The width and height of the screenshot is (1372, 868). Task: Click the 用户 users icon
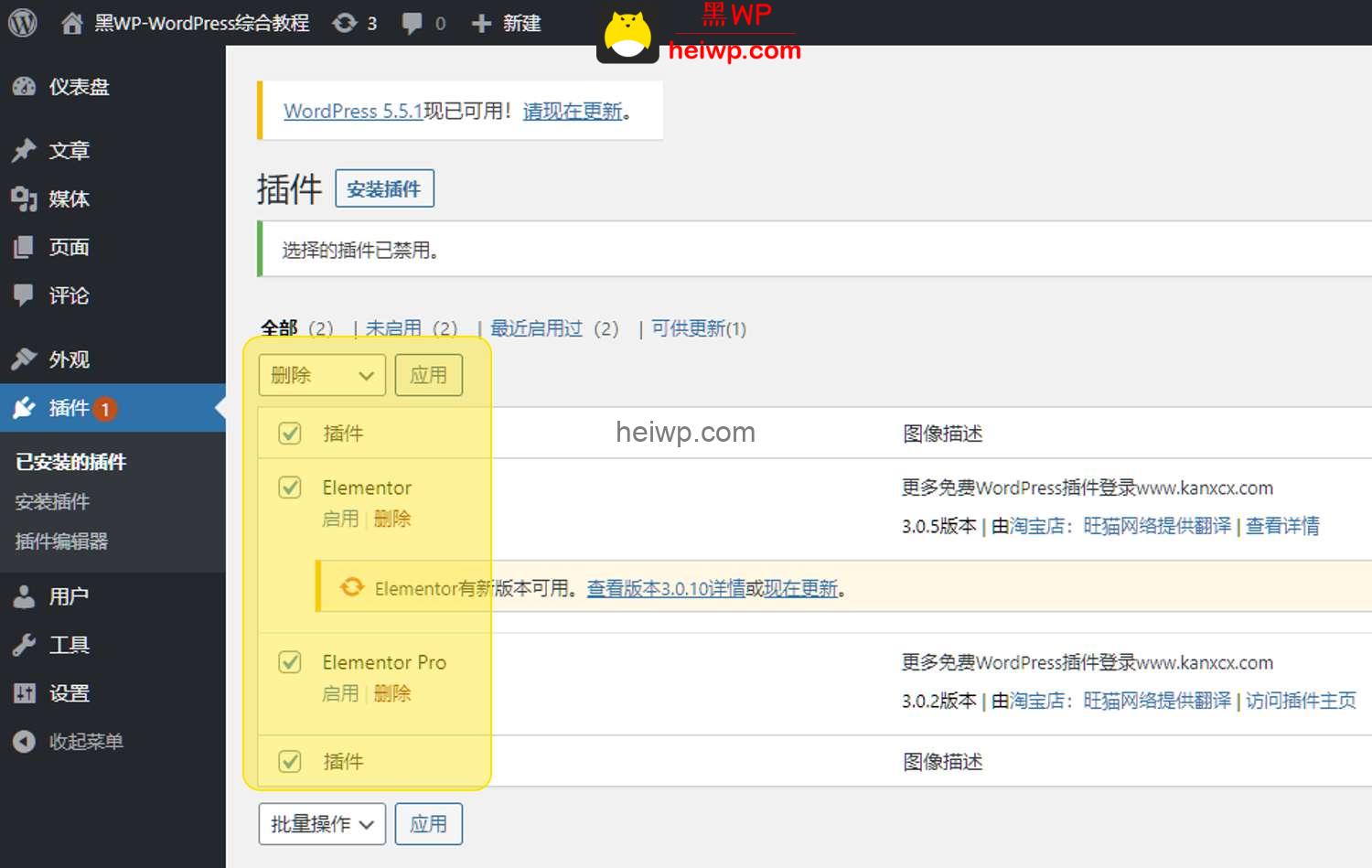[24, 596]
